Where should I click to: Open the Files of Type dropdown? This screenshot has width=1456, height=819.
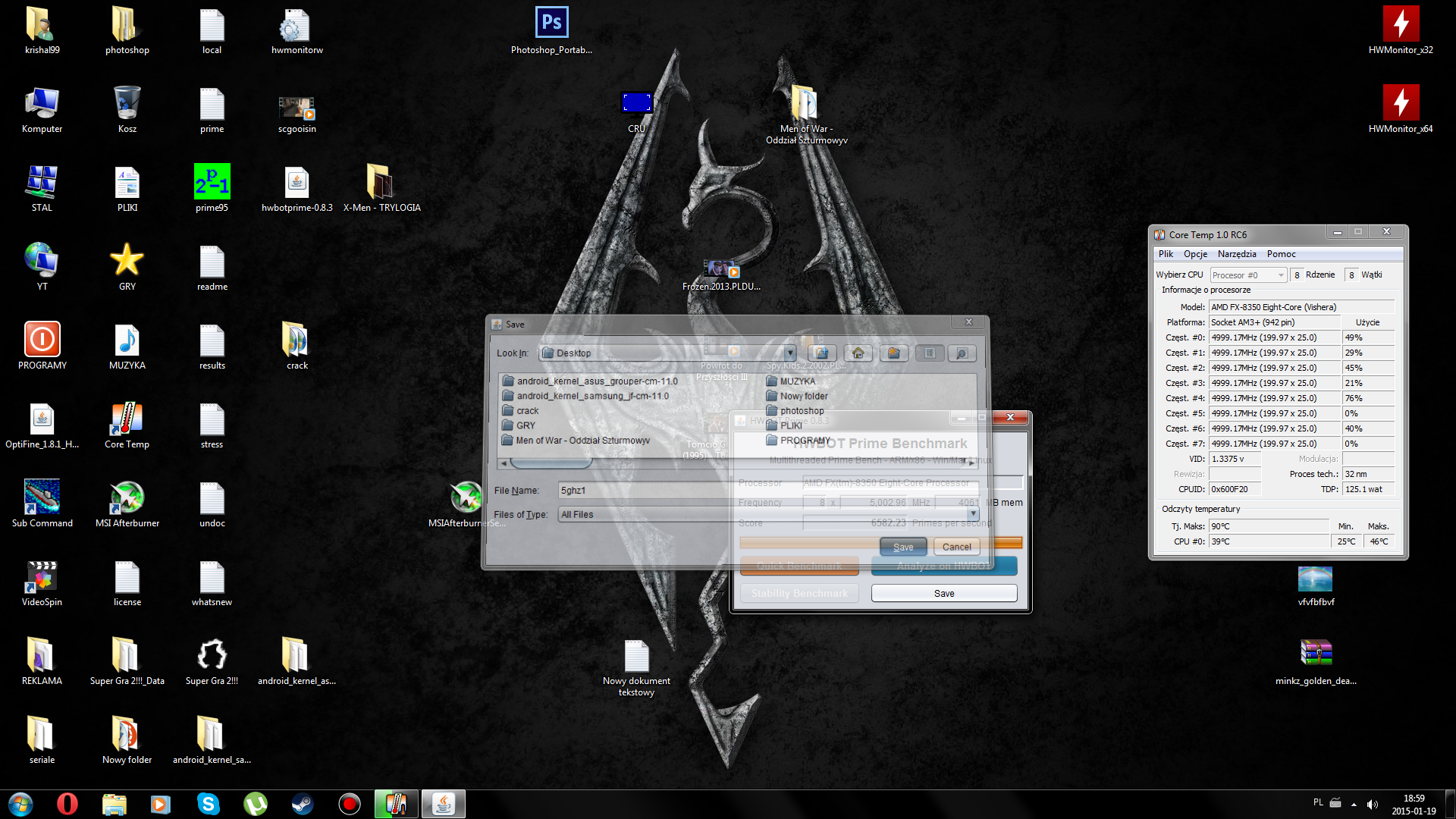click(973, 514)
